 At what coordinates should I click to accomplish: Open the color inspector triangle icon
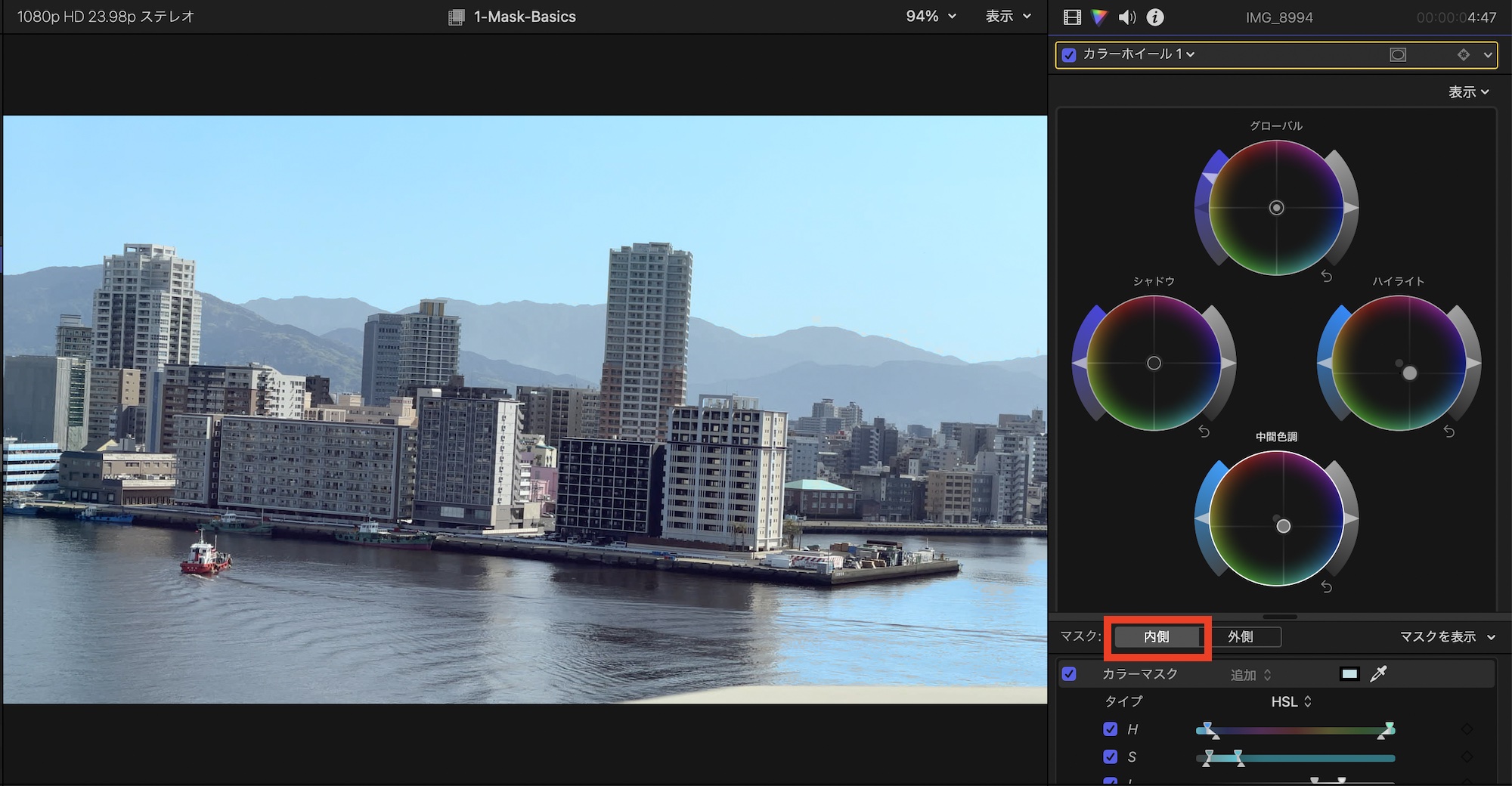(x=1099, y=17)
